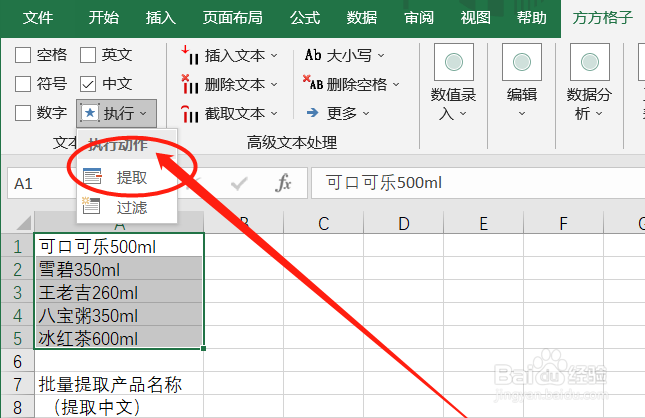
Task: Click the formula bar confirm checkmark
Action: pos(239,183)
